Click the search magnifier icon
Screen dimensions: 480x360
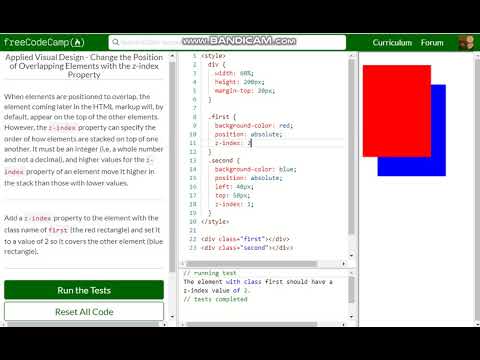[116, 42]
